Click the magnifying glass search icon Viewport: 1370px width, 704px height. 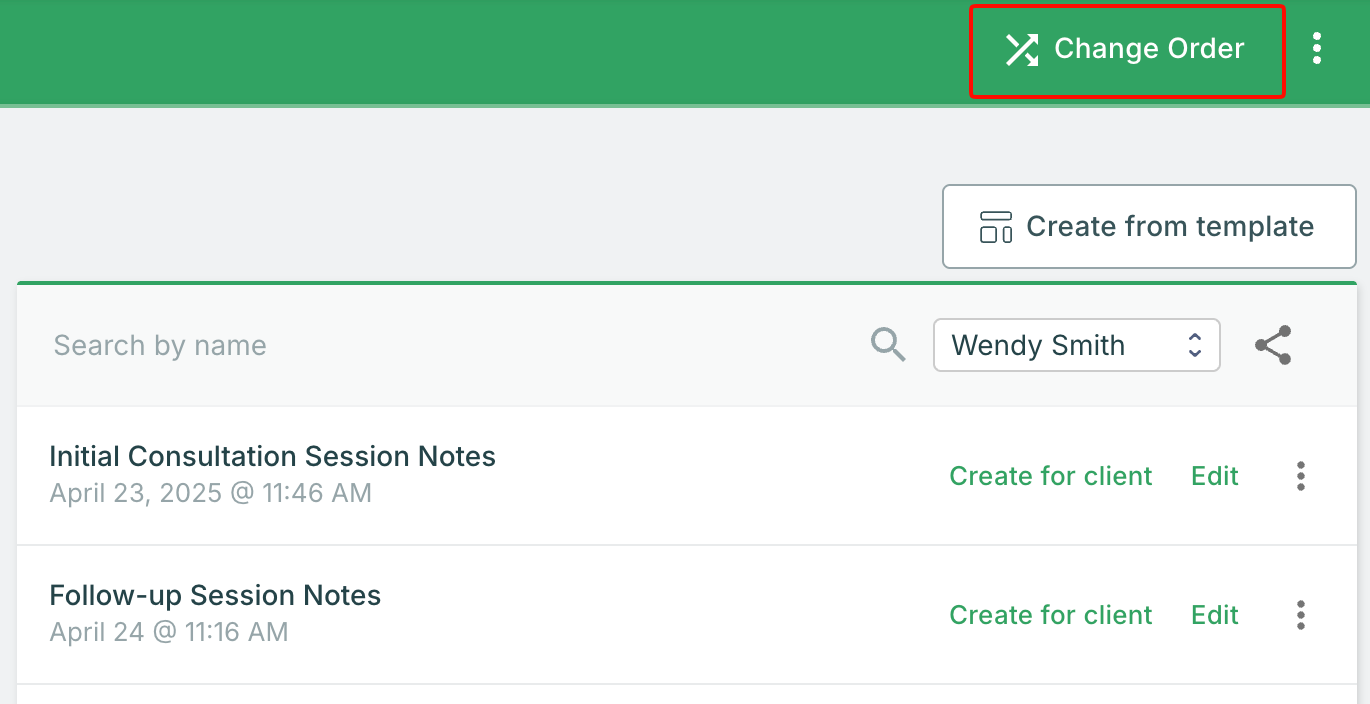point(888,345)
